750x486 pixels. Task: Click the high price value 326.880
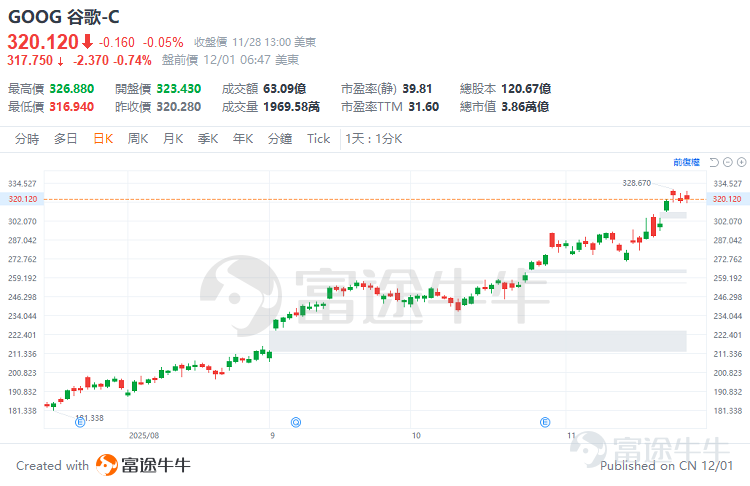click(72, 89)
